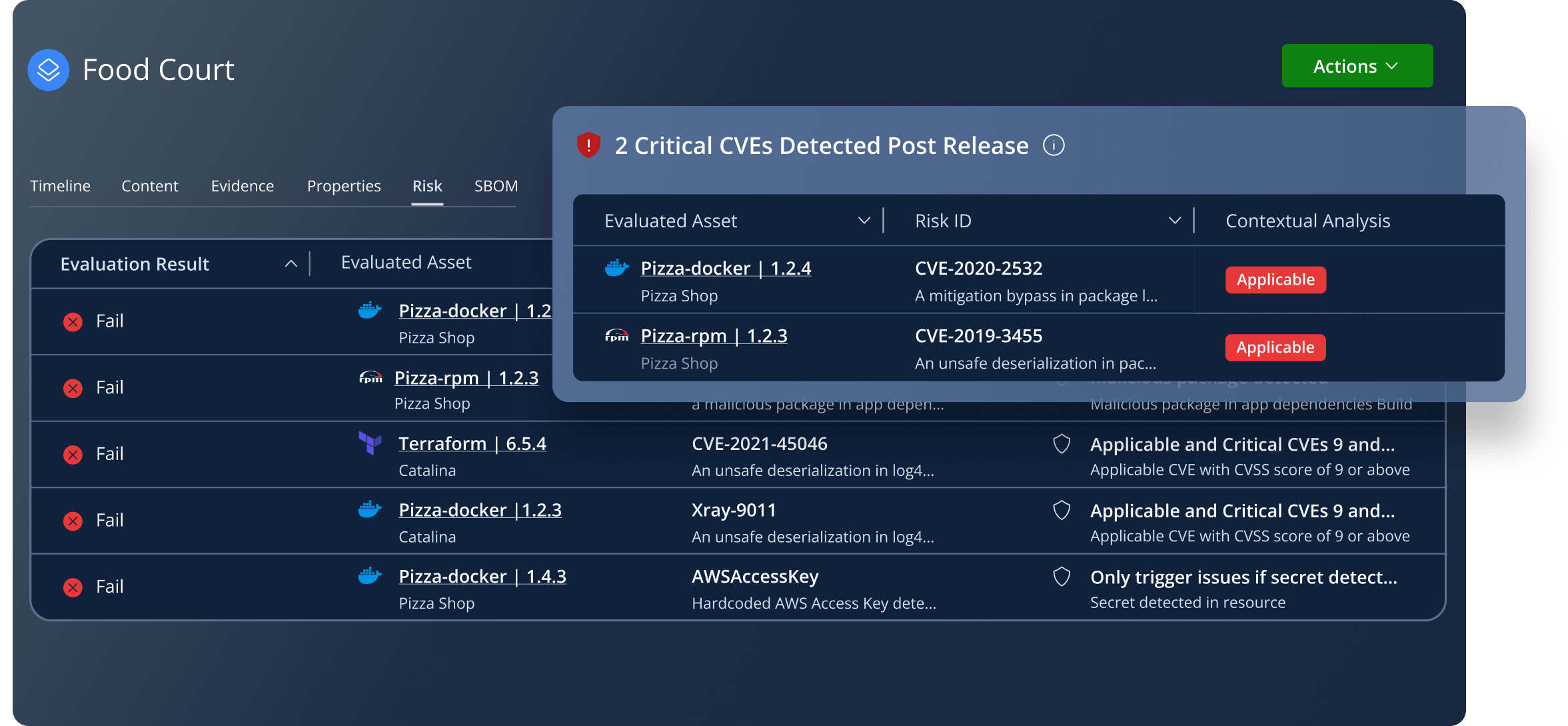
Task: Switch to the SBOM tab
Action: click(496, 186)
